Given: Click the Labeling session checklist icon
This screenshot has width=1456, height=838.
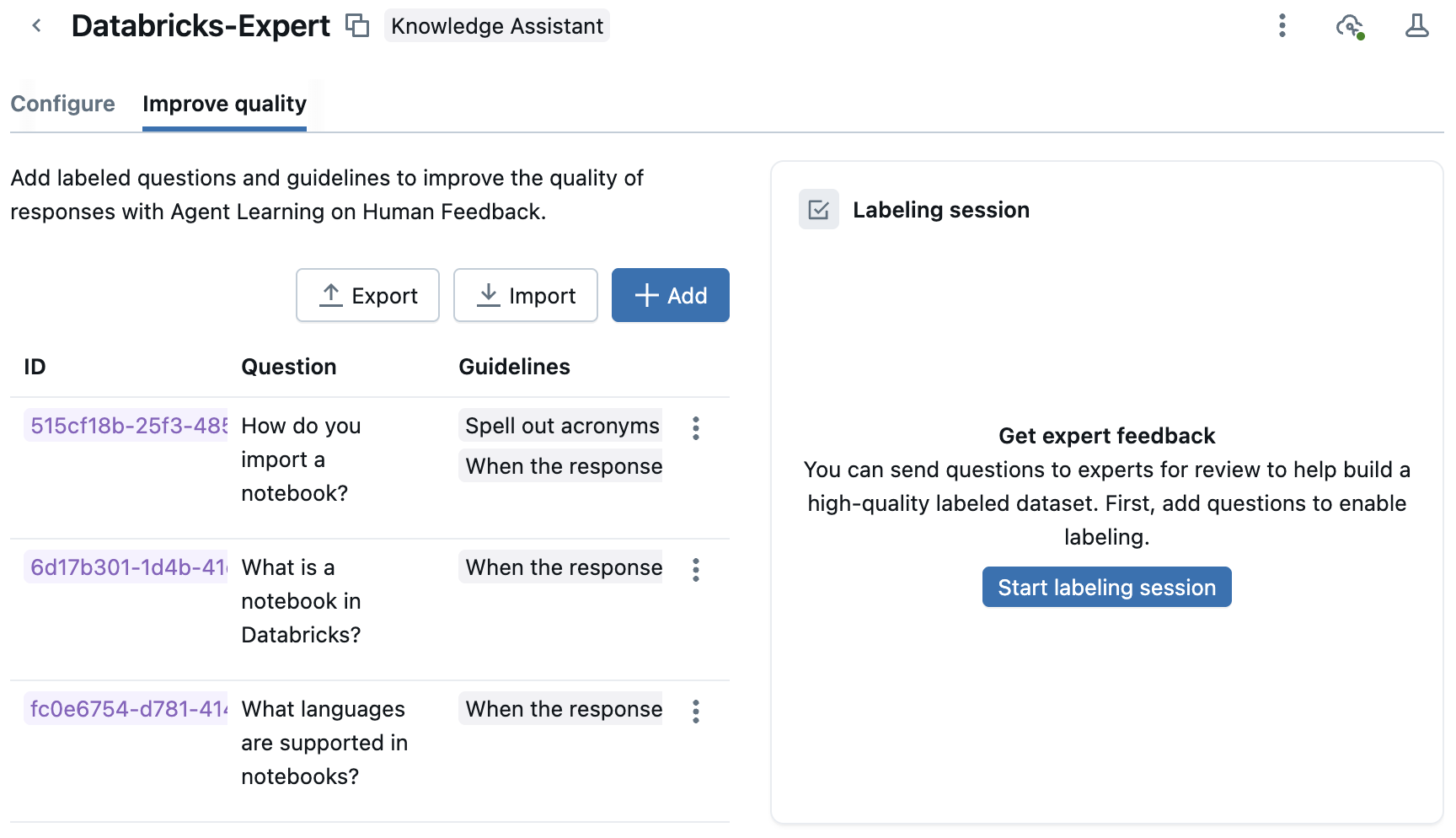Looking at the screenshot, I should point(818,209).
